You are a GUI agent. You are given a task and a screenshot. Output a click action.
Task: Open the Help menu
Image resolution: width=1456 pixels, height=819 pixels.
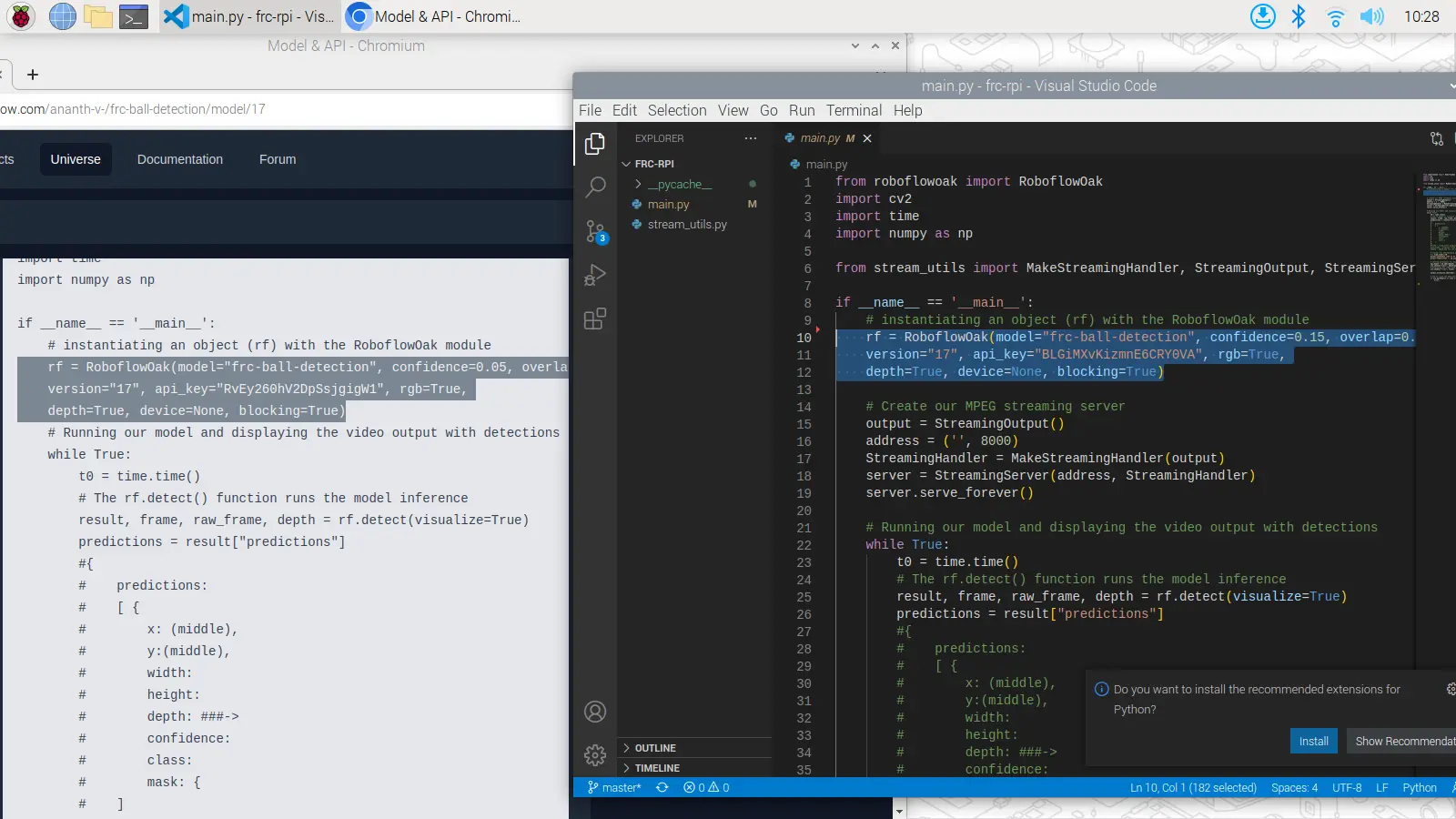tap(907, 110)
